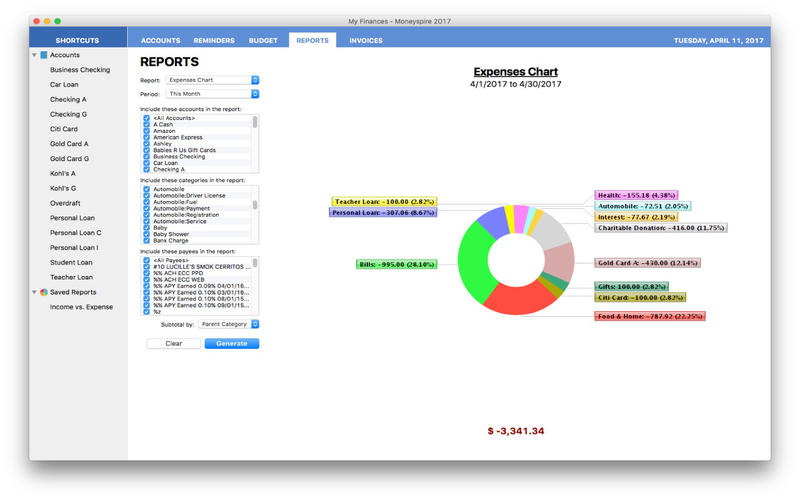Viewport: 800px width, 500px height.
Task: Toggle the Amazon account checkbox
Action: point(146,131)
